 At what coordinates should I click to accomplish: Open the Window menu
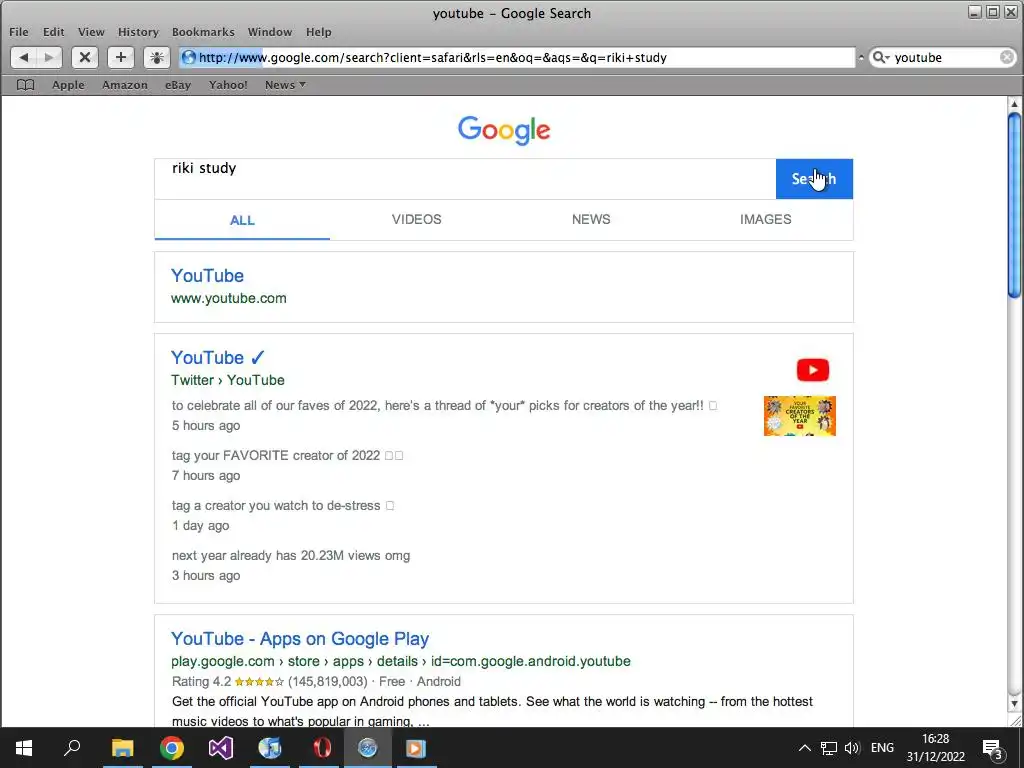coord(270,32)
